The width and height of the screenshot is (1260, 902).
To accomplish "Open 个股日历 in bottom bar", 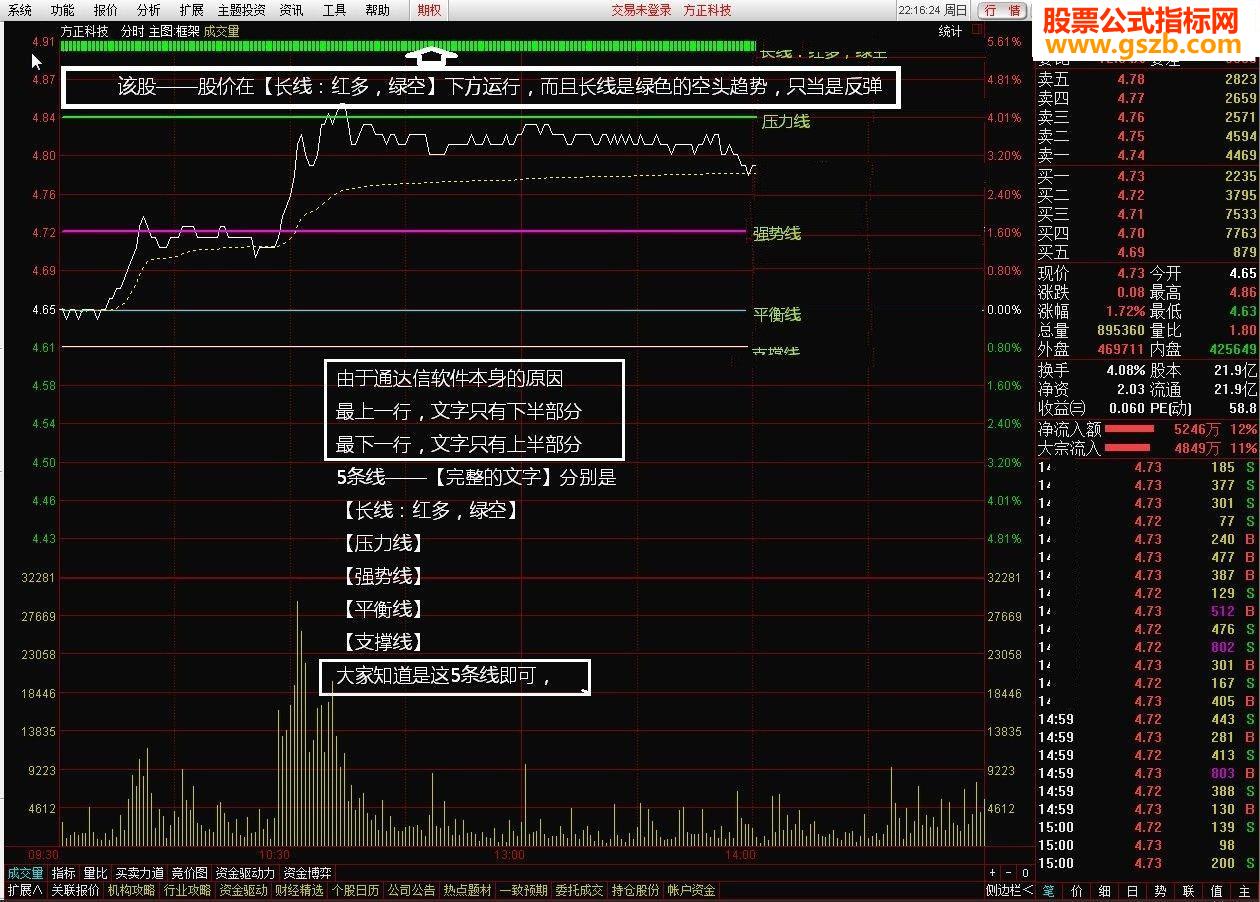I will click(x=356, y=890).
